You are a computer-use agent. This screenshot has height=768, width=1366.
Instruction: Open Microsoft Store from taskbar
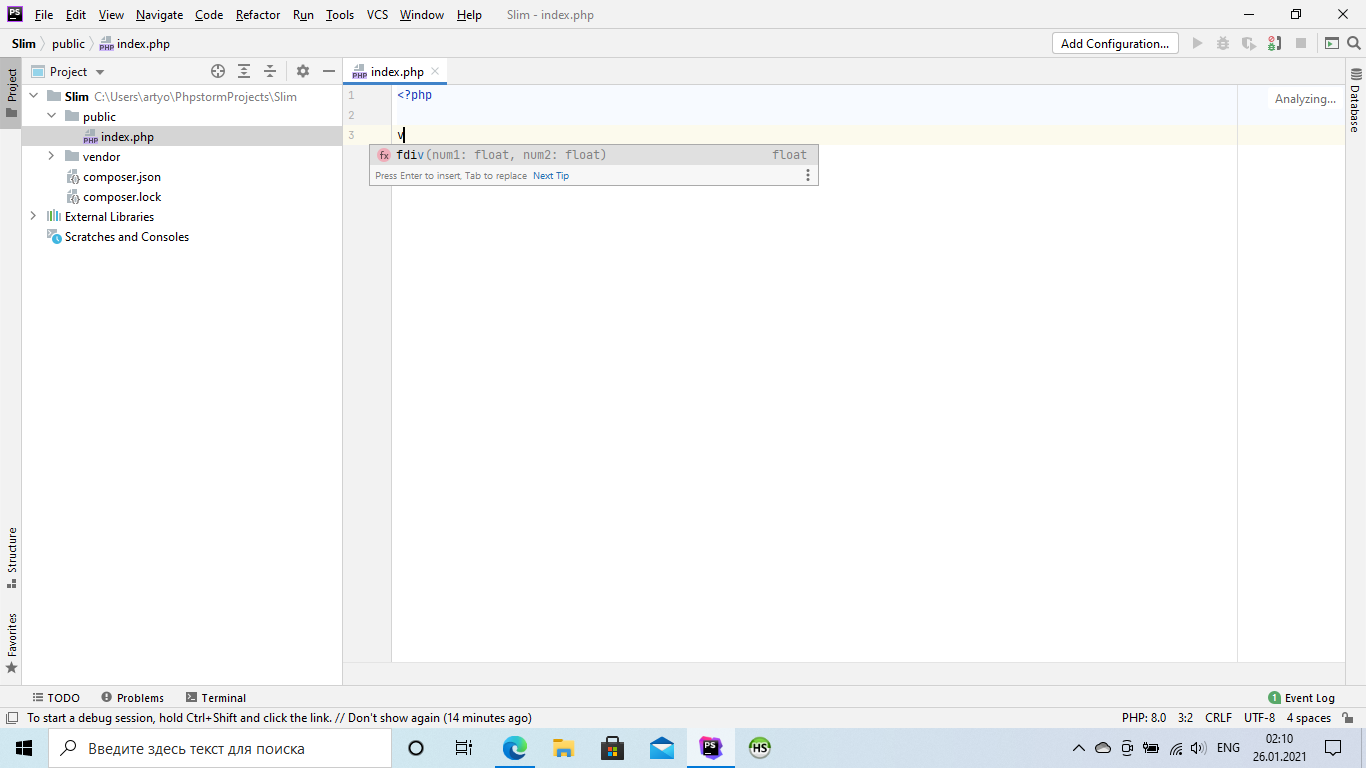[x=612, y=748]
